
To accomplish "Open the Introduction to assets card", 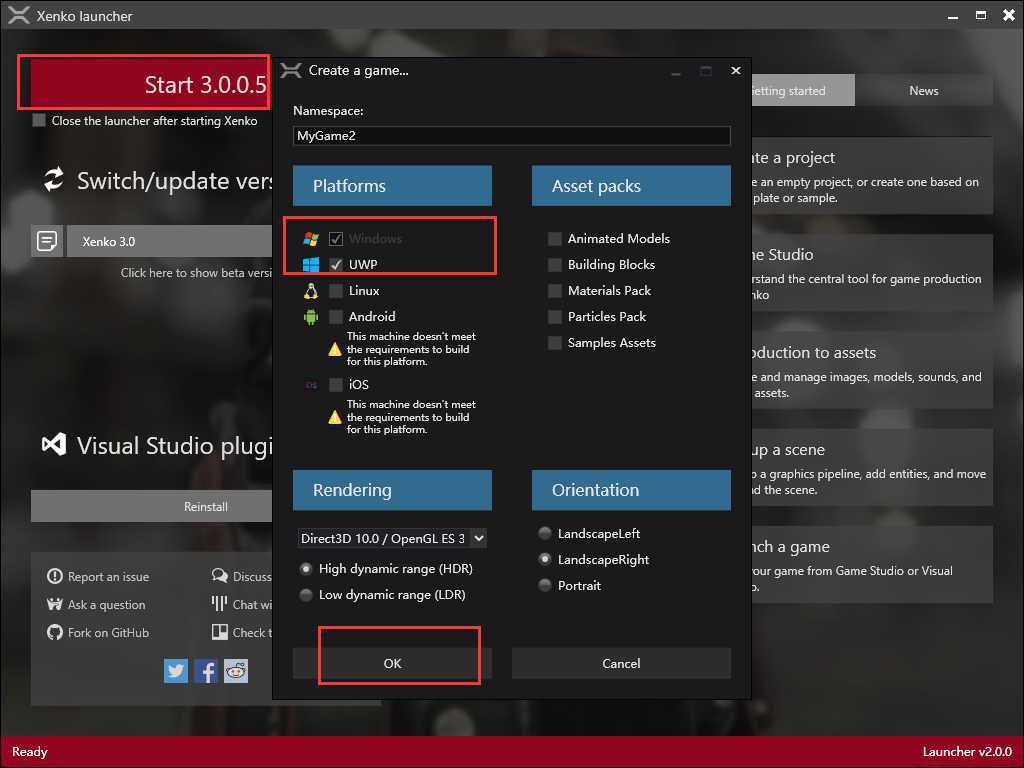I will click(x=872, y=370).
